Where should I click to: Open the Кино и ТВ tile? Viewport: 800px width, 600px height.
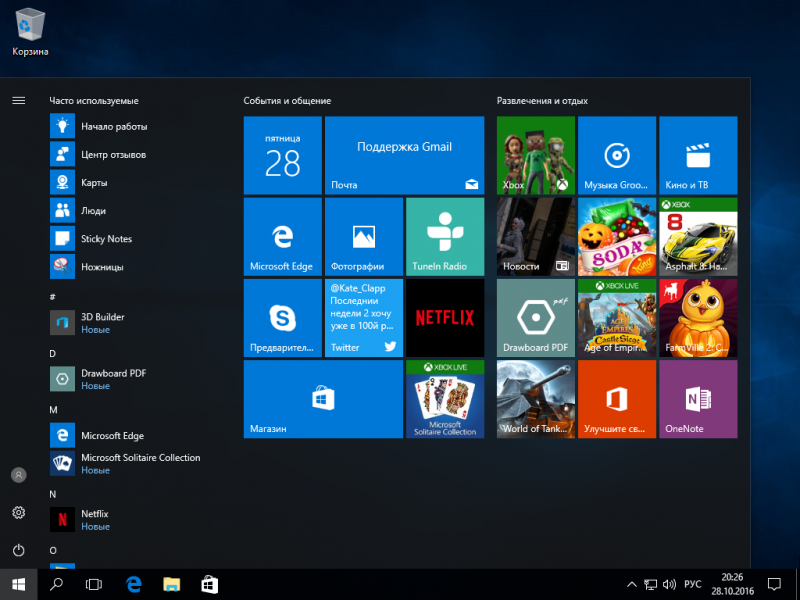[698, 155]
